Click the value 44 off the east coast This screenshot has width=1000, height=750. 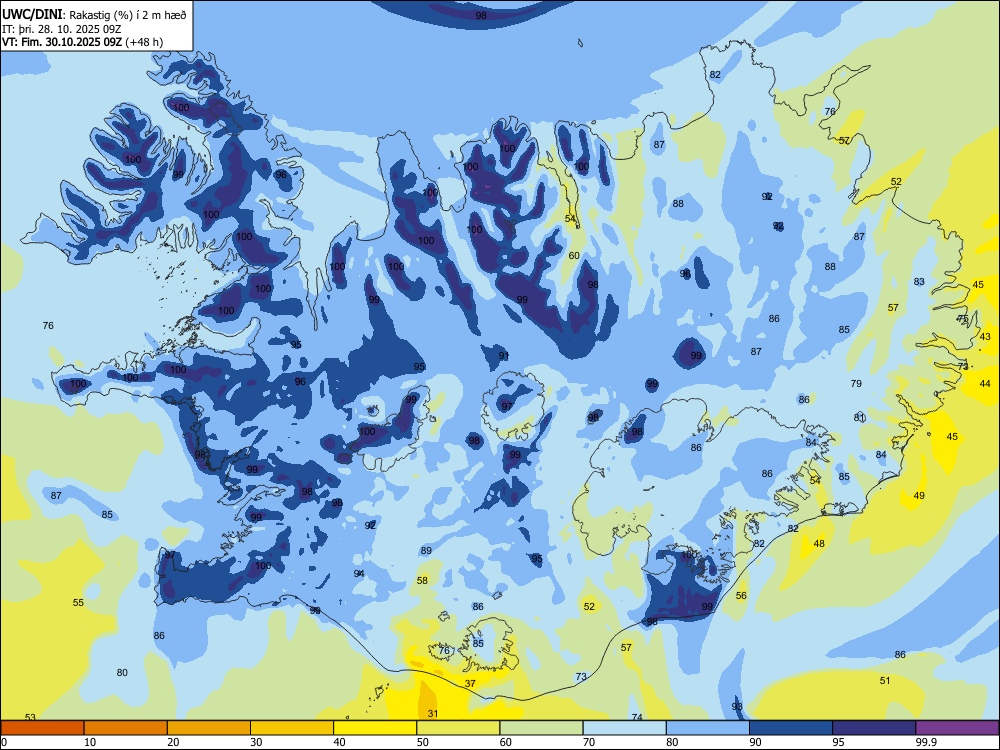click(985, 383)
